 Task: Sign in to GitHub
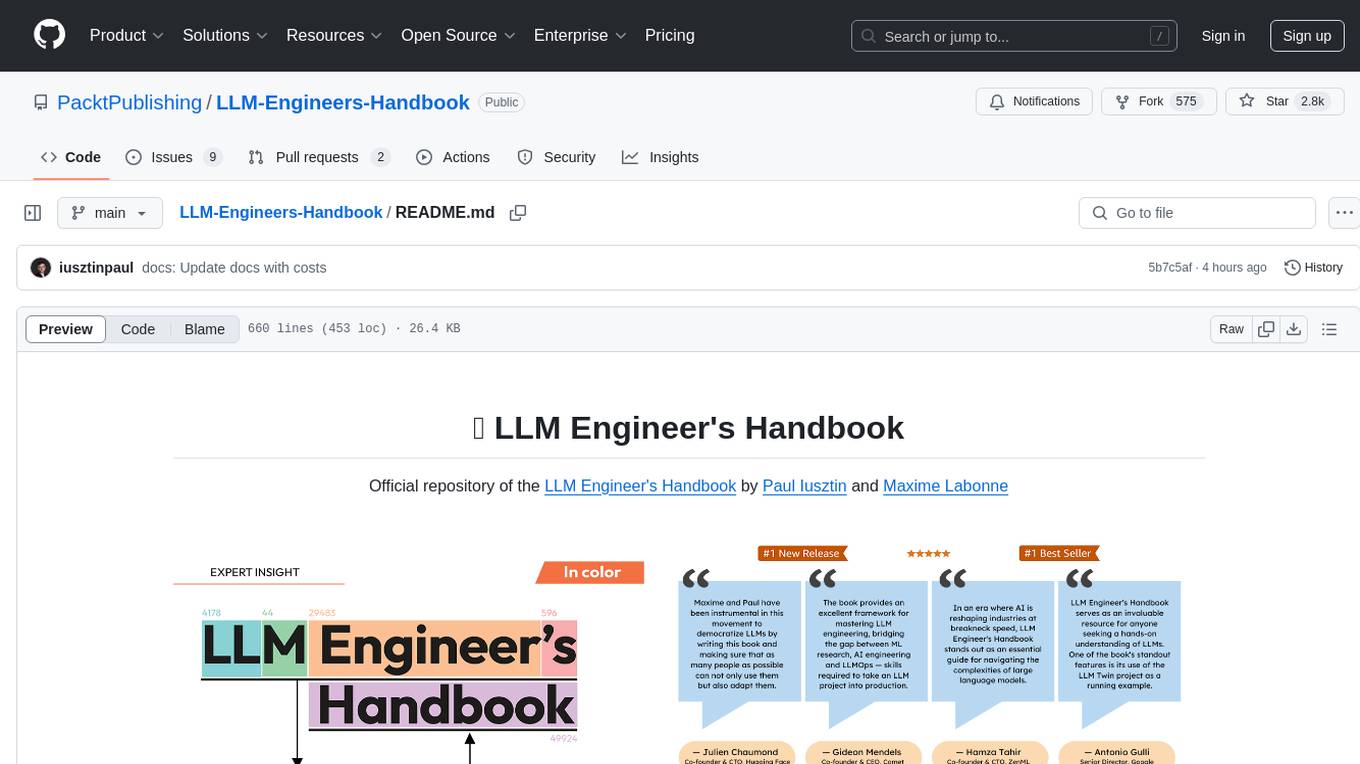[x=1223, y=36]
